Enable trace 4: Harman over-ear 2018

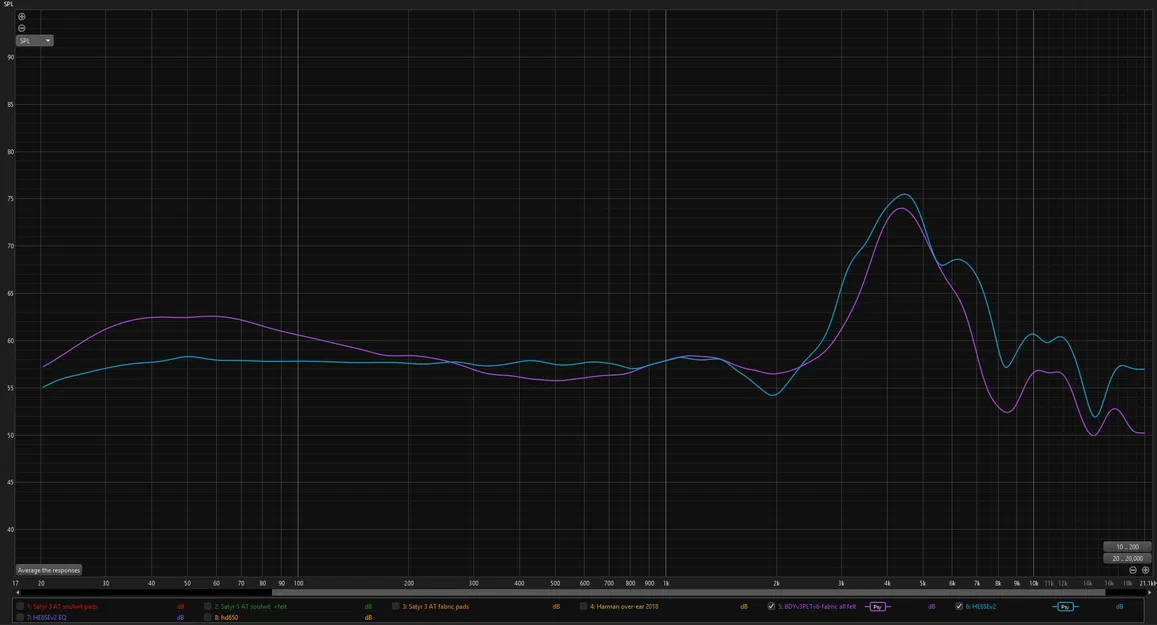[583, 607]
